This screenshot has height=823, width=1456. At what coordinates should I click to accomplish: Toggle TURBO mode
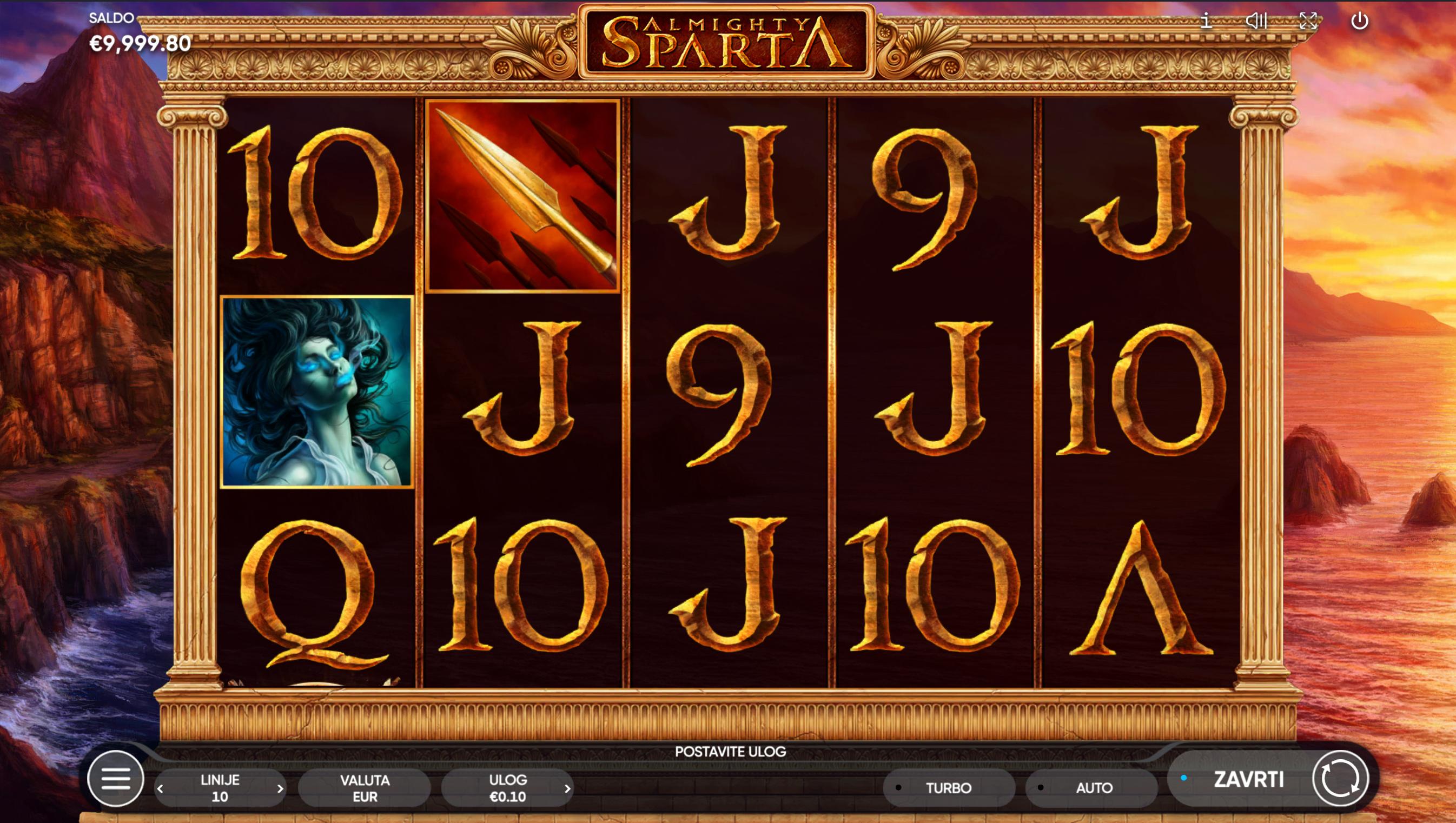[x=949, y=787]
